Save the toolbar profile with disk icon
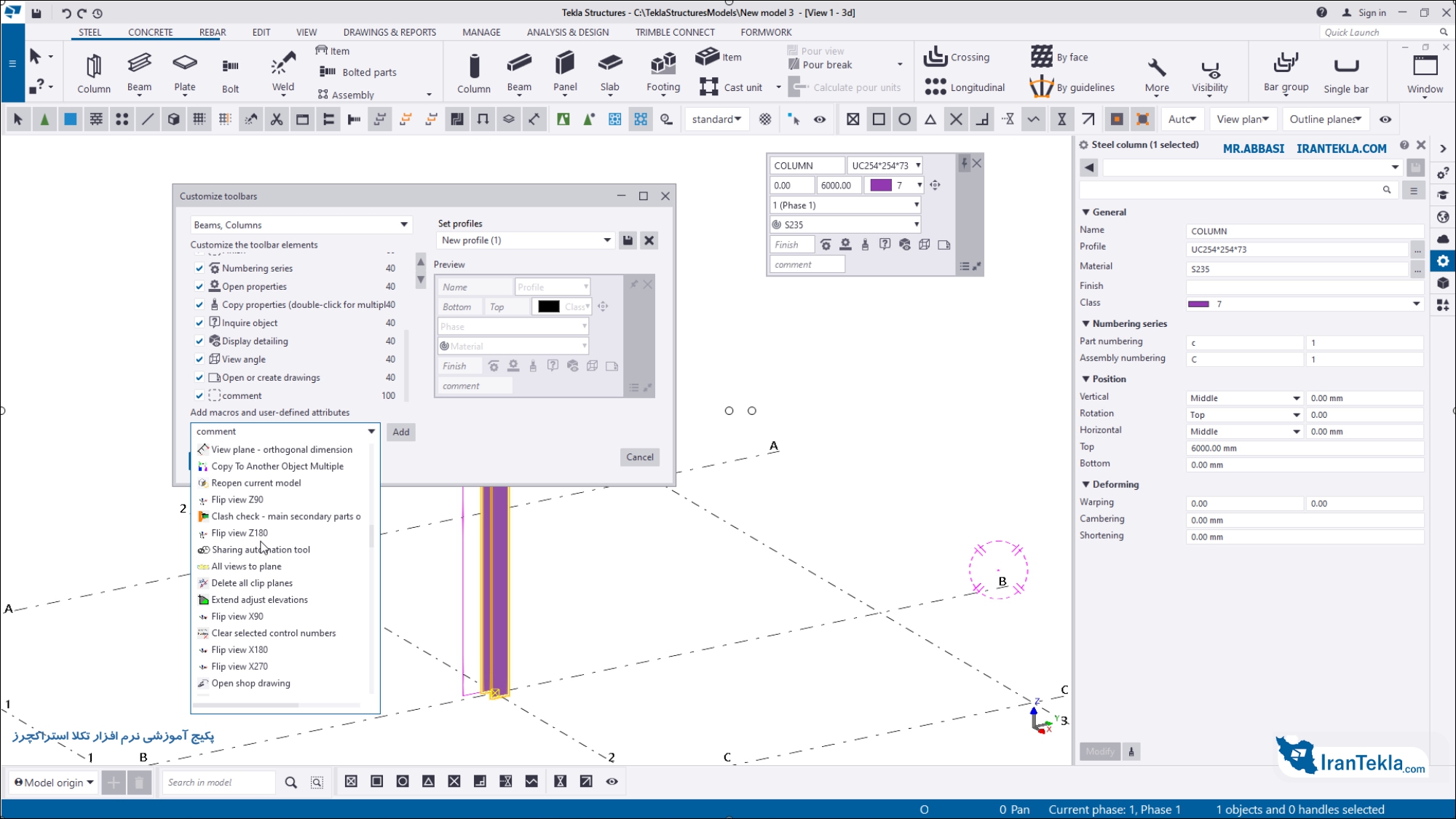This screenshot has width=1456, height=819. (628, 240)
